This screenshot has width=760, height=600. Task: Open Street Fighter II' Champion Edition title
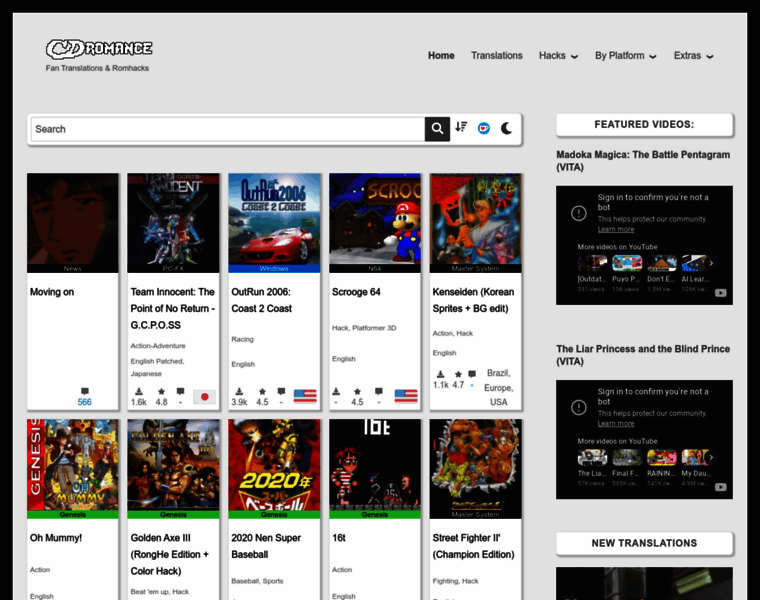coord(474,546)
